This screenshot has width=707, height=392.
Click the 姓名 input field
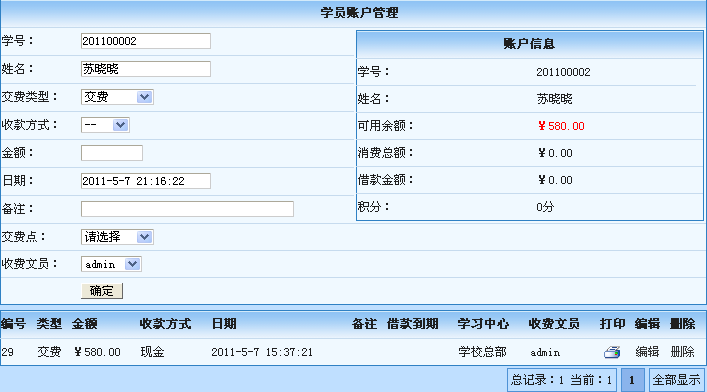(146, 69)
